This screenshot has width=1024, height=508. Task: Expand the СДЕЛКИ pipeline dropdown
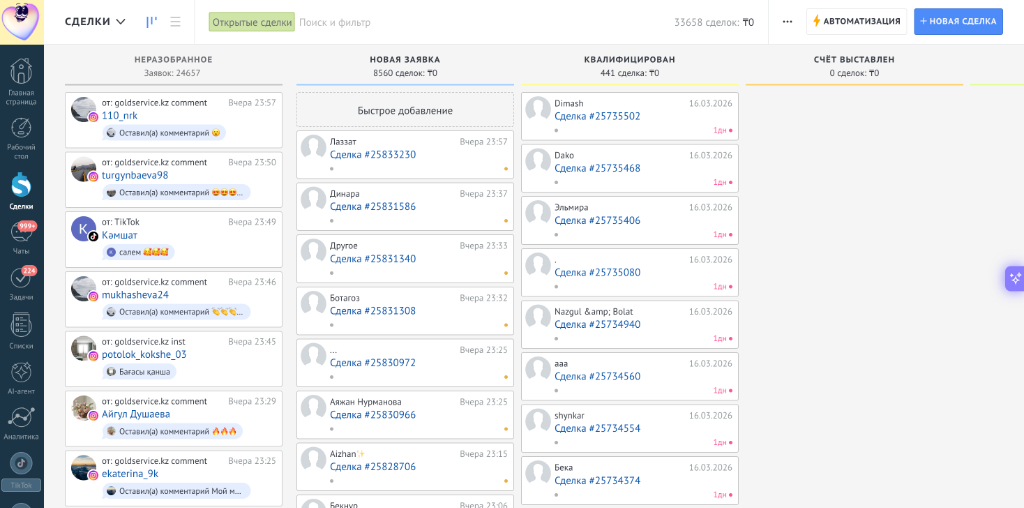(96, 22)
